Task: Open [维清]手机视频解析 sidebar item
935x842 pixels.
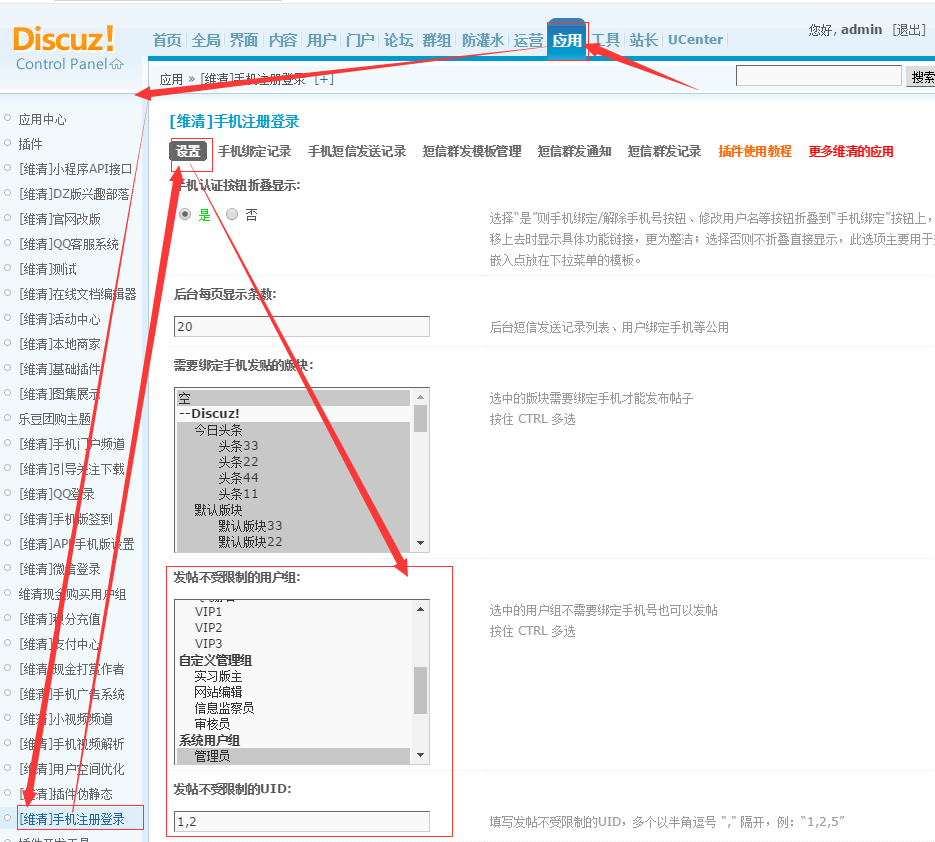Action: 72,744
